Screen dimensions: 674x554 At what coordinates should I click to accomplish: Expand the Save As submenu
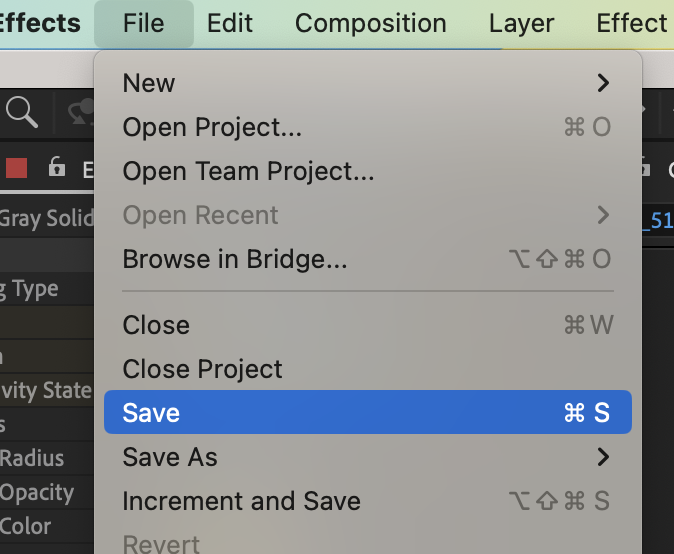[x=368, y=456]
